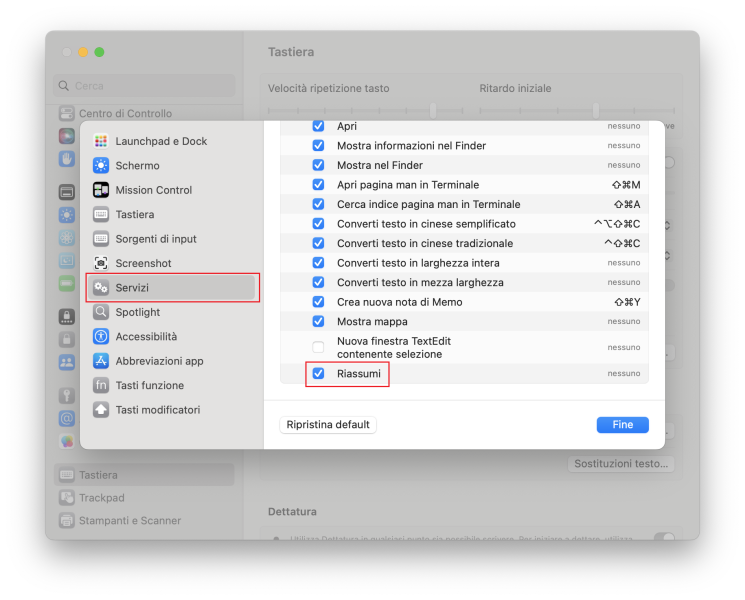The width and height of the screenshot is (745, 600).
Task: Select the Abbreviazioni app icon
Action: click(101, 361)
